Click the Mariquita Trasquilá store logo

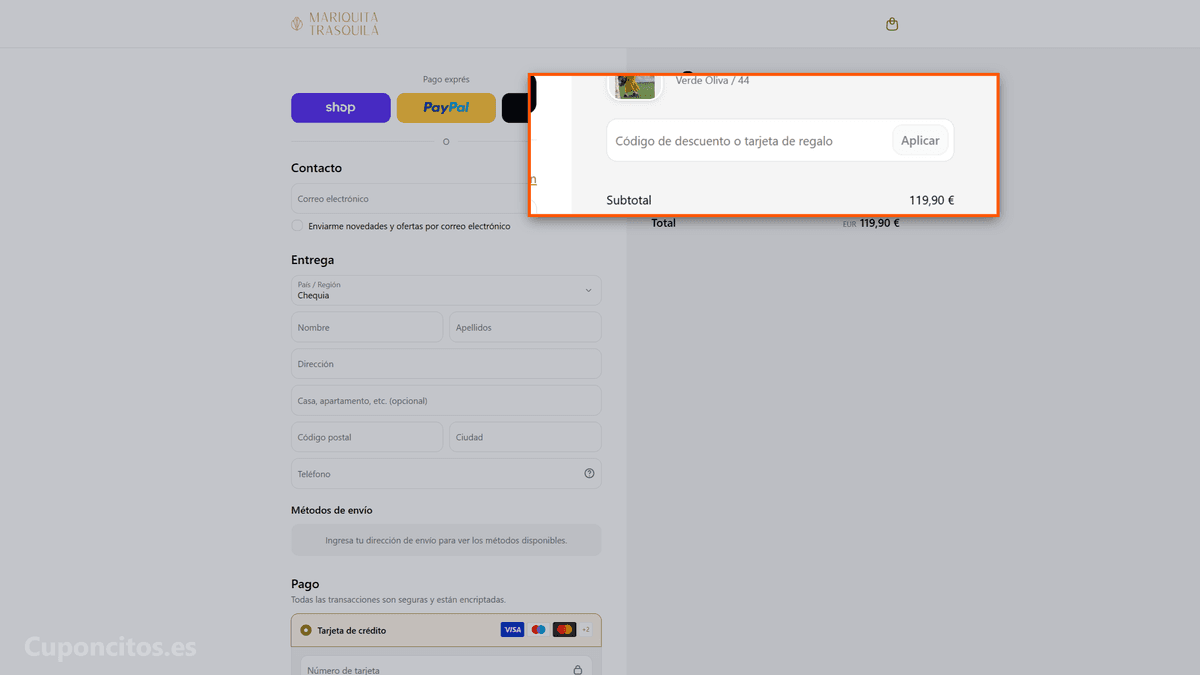tap(335, 24)
